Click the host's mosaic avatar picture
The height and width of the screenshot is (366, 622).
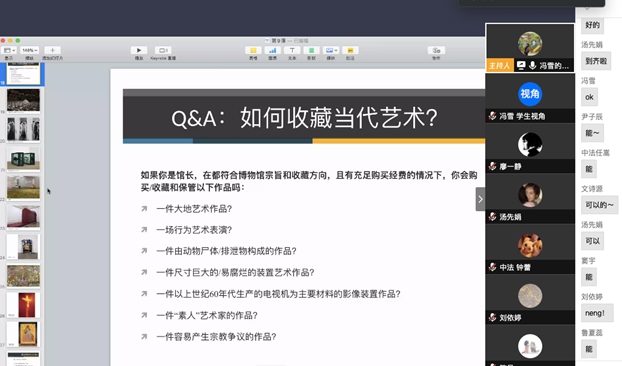click(x=530, y=44)
